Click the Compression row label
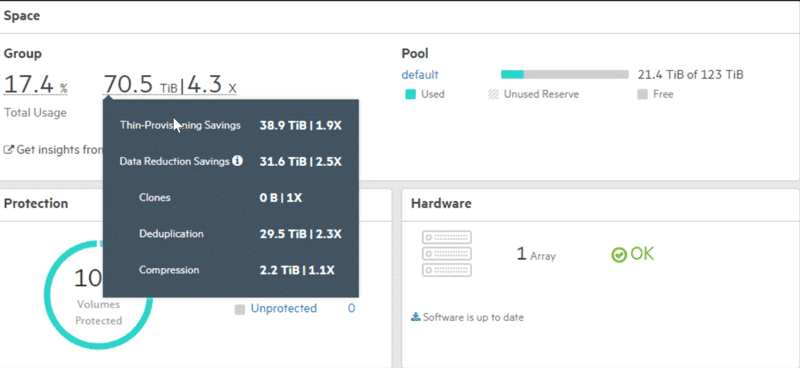Screen dimensions: 800x368 [x=169, y=270]
